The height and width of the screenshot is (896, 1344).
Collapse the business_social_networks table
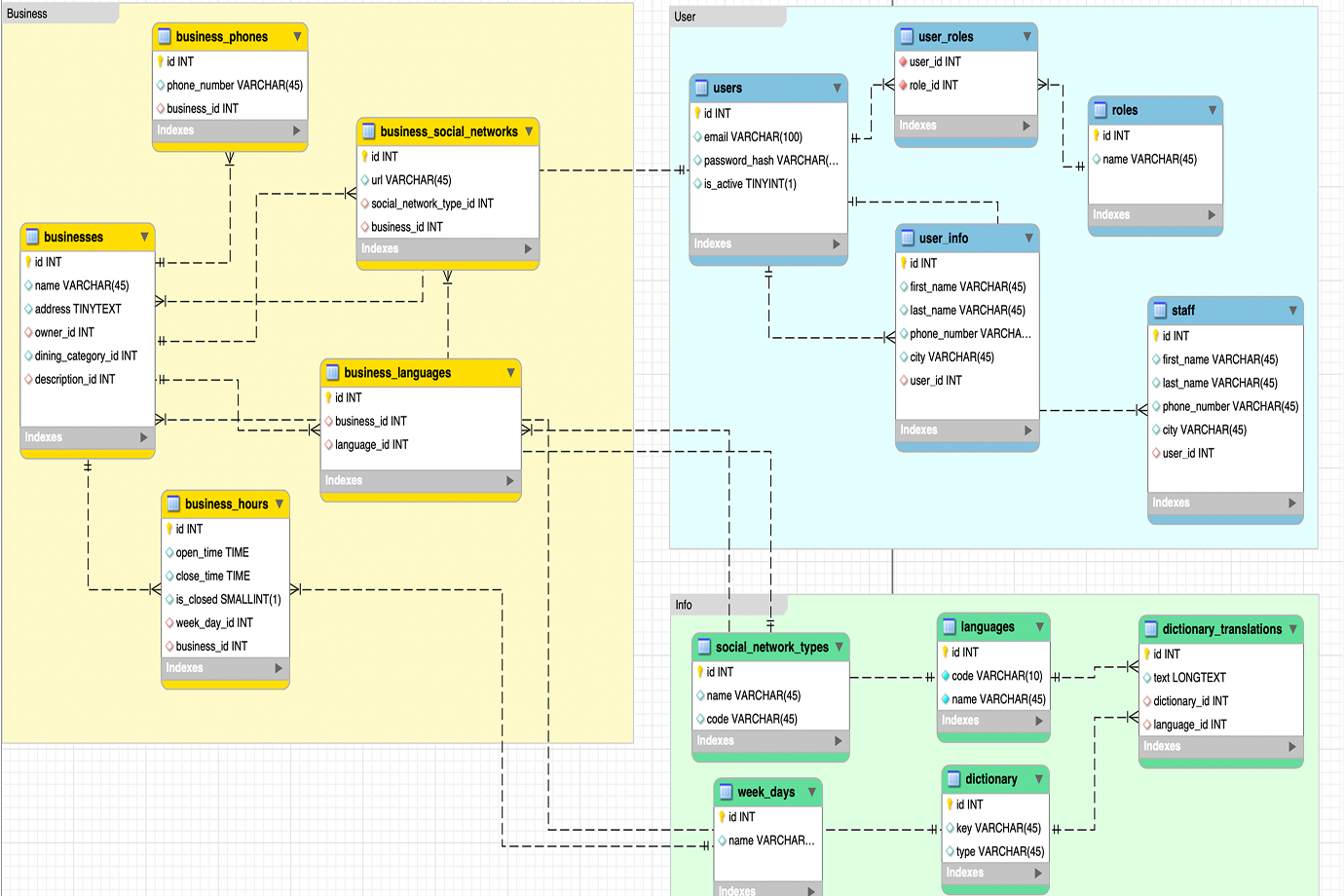(x=529, y=131)
